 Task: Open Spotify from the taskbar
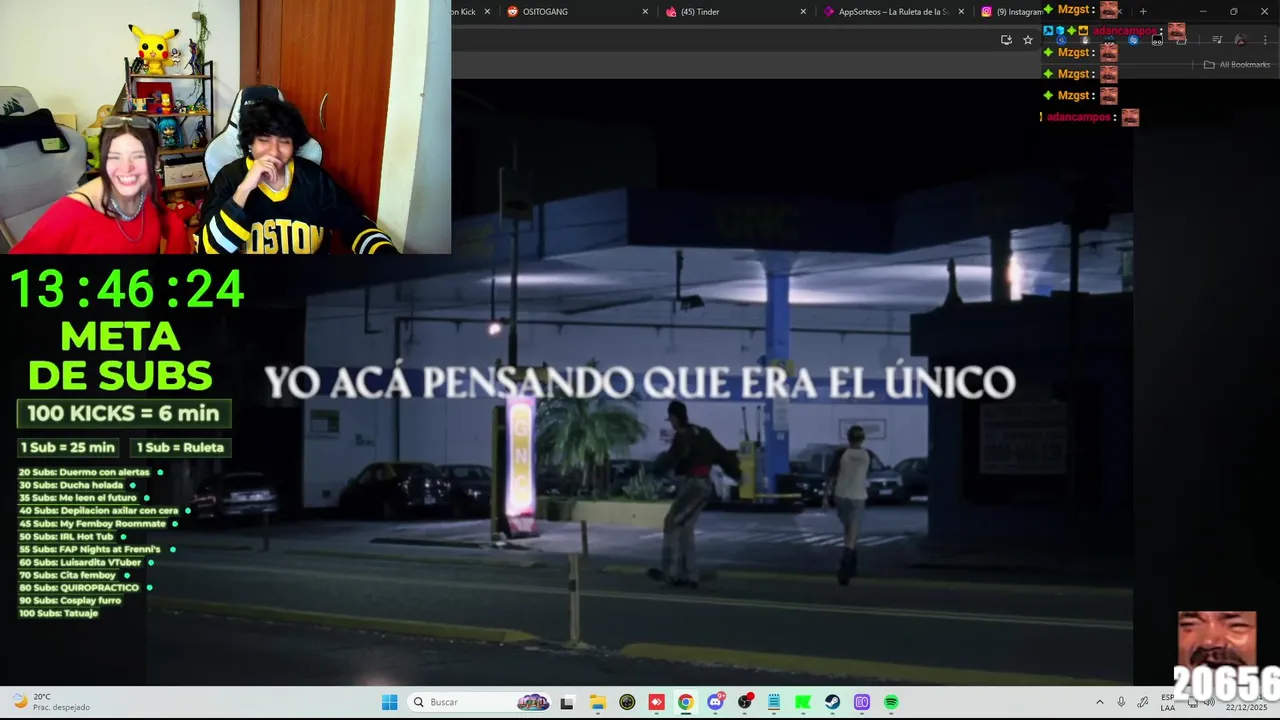click(x=891, y=702)
